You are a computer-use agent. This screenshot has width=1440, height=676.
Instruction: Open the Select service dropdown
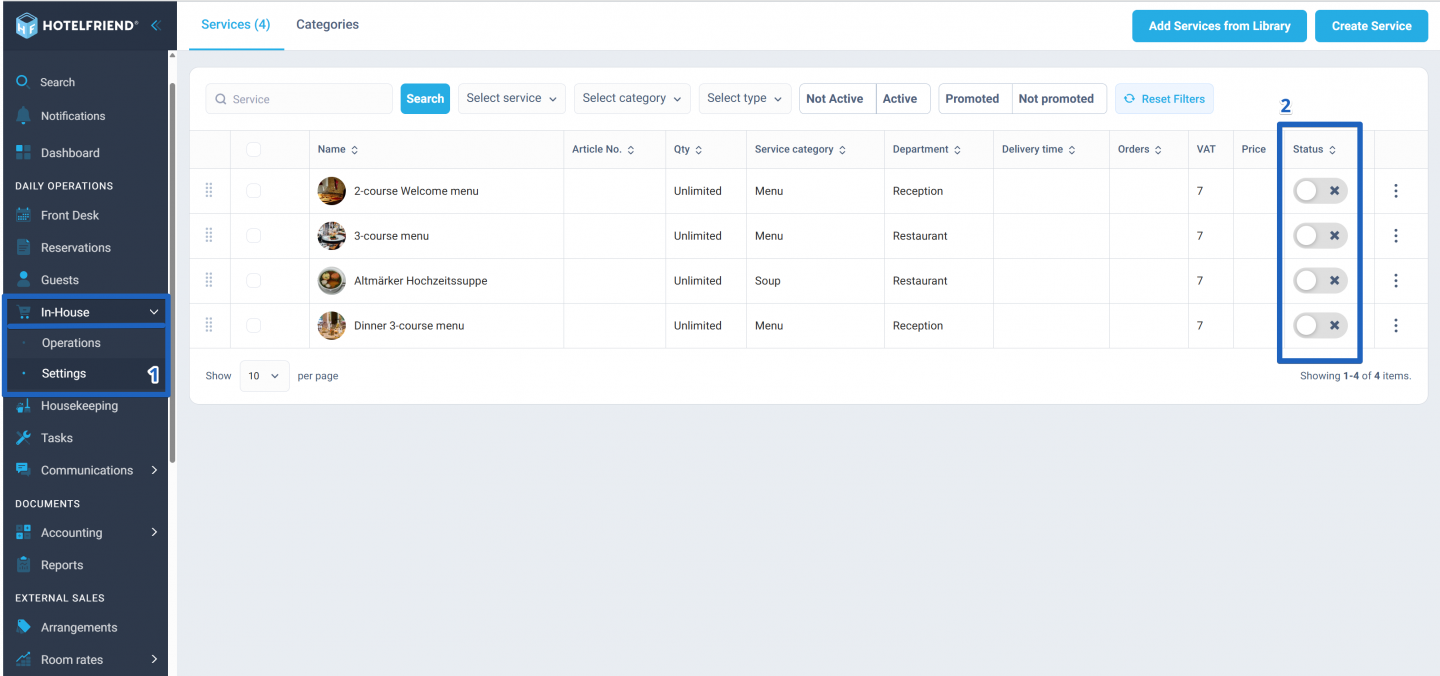click(x=512, y=98)
